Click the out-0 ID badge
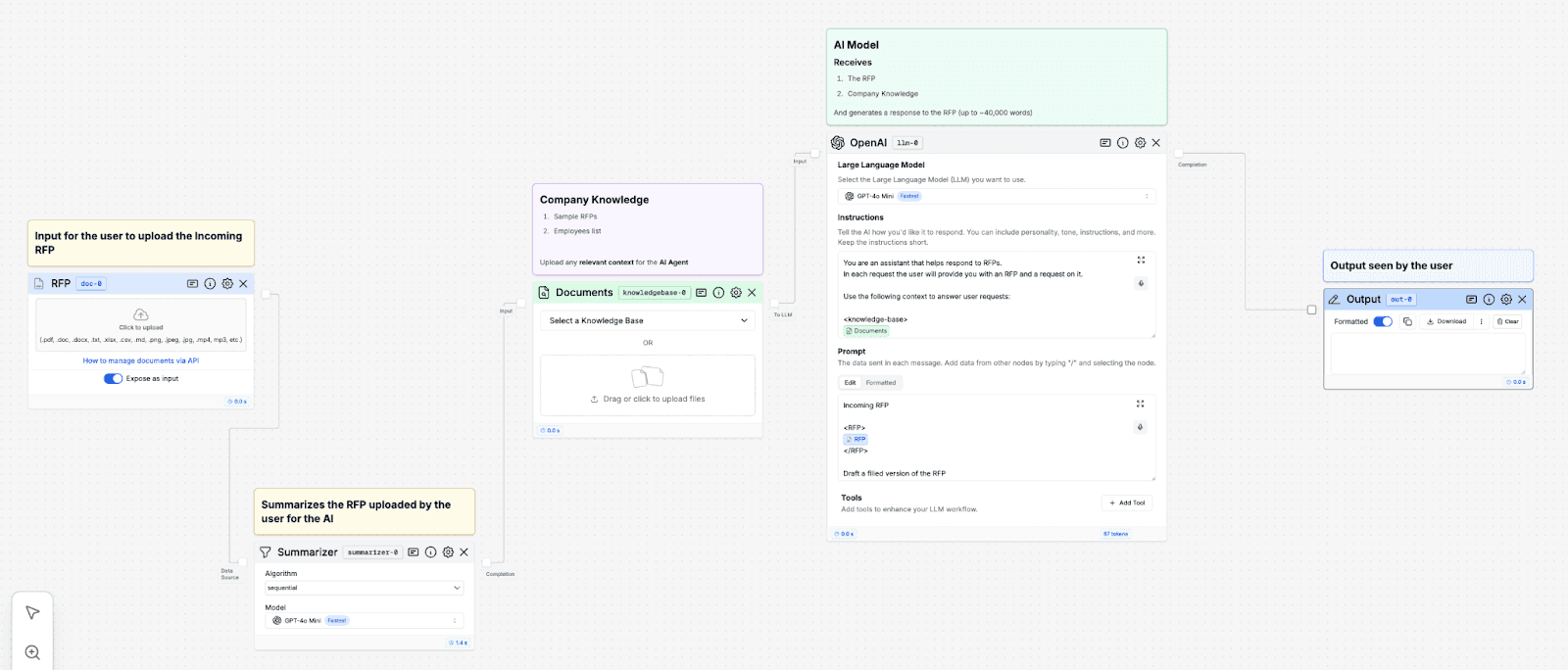Screen dimensions: 1568x670 (x=1401, y=300)
